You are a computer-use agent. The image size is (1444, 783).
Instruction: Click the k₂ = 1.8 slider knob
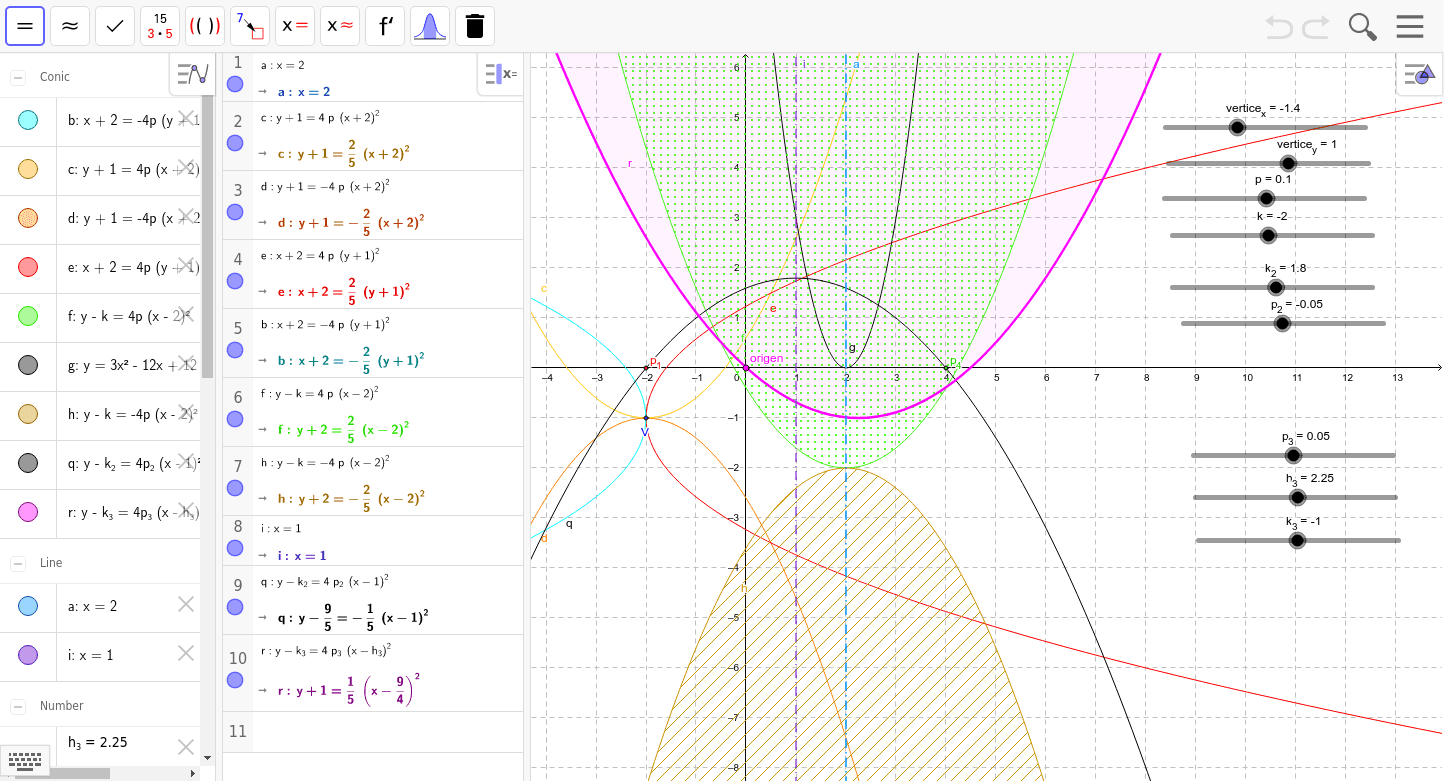point(1275,287)
